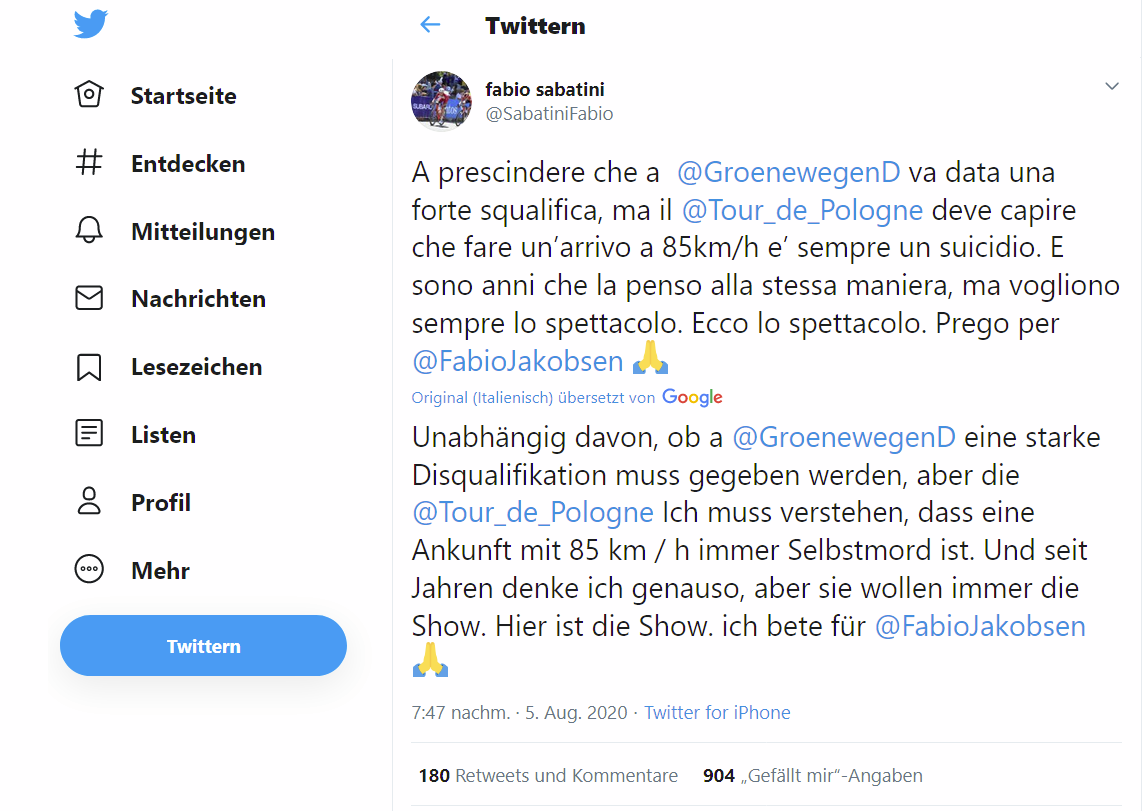The image size is (1142, 811).
Task: Select the Nachrichten menu label
Action: [198, 298]
